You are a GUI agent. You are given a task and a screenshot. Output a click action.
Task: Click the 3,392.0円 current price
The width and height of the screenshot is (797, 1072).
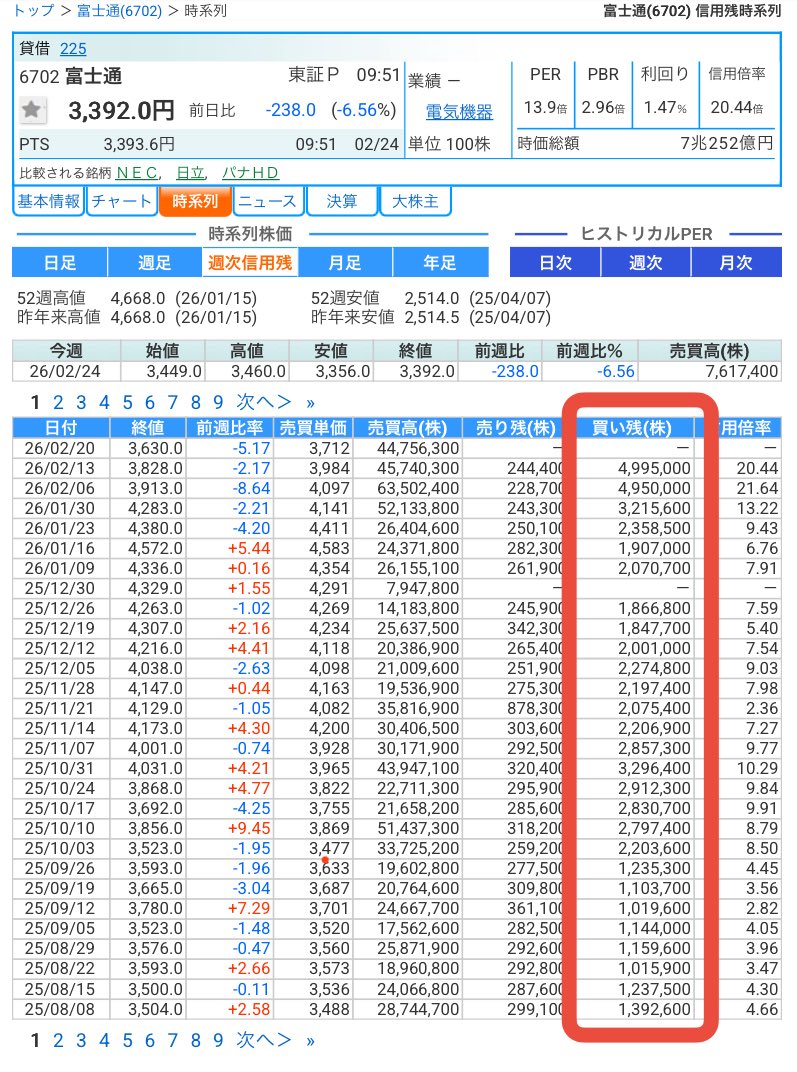pyautogui.click(x=121, y=111)
